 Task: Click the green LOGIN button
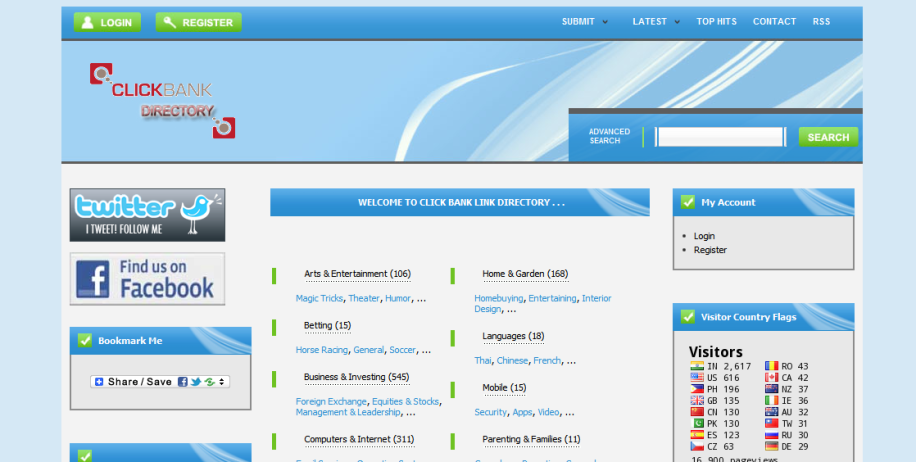(x=107, y=22)
